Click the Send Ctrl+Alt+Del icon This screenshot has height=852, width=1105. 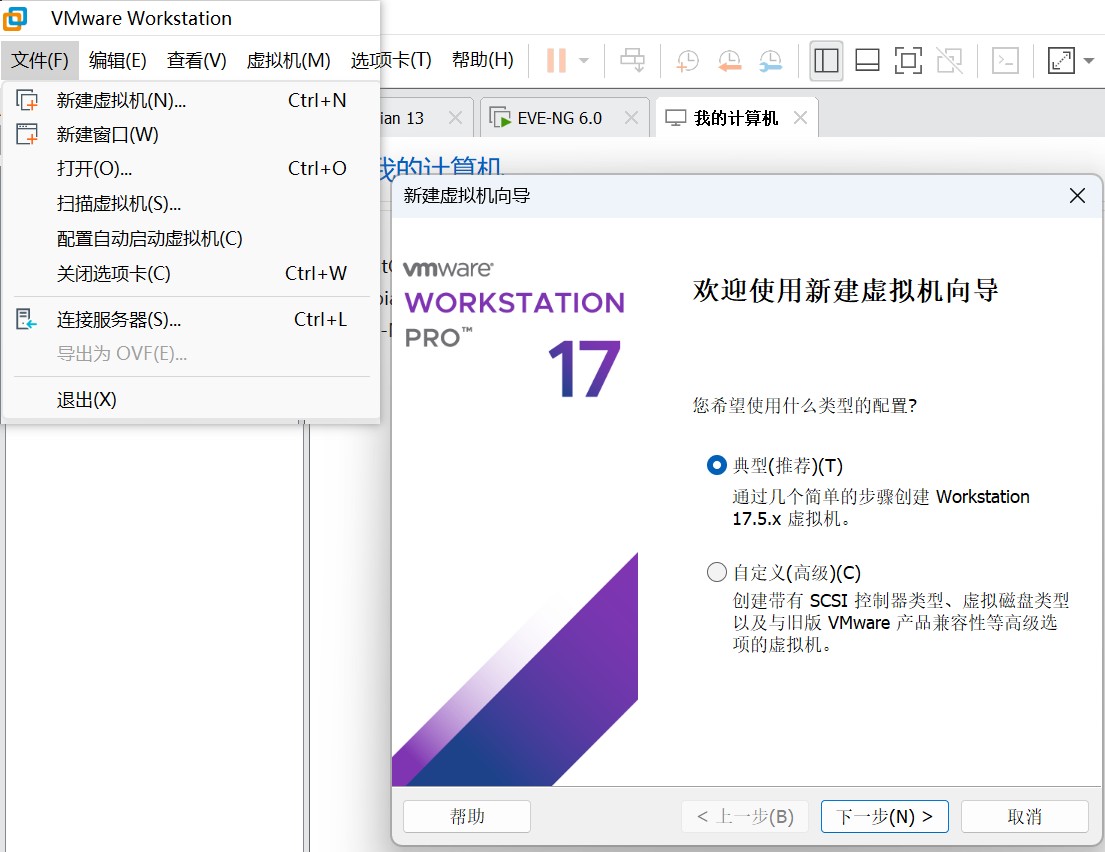[x=632, y=60]
